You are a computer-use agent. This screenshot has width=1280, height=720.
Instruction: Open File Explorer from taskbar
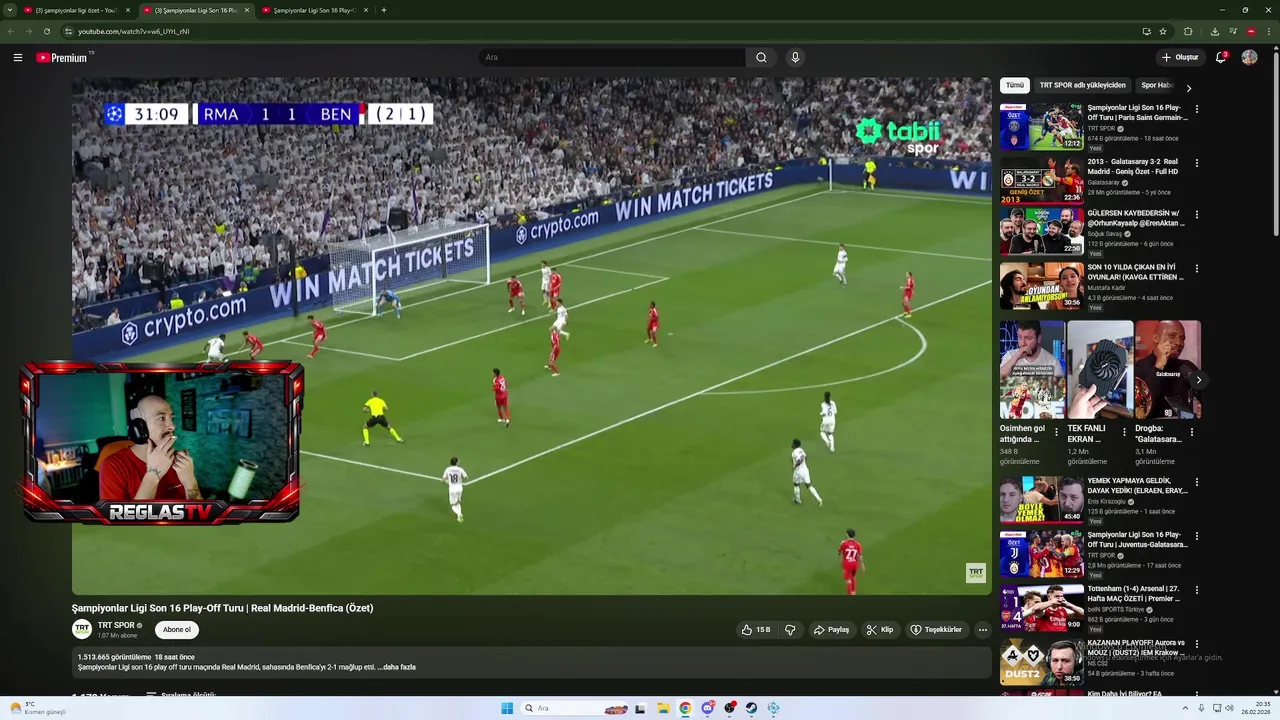(663, 708)
